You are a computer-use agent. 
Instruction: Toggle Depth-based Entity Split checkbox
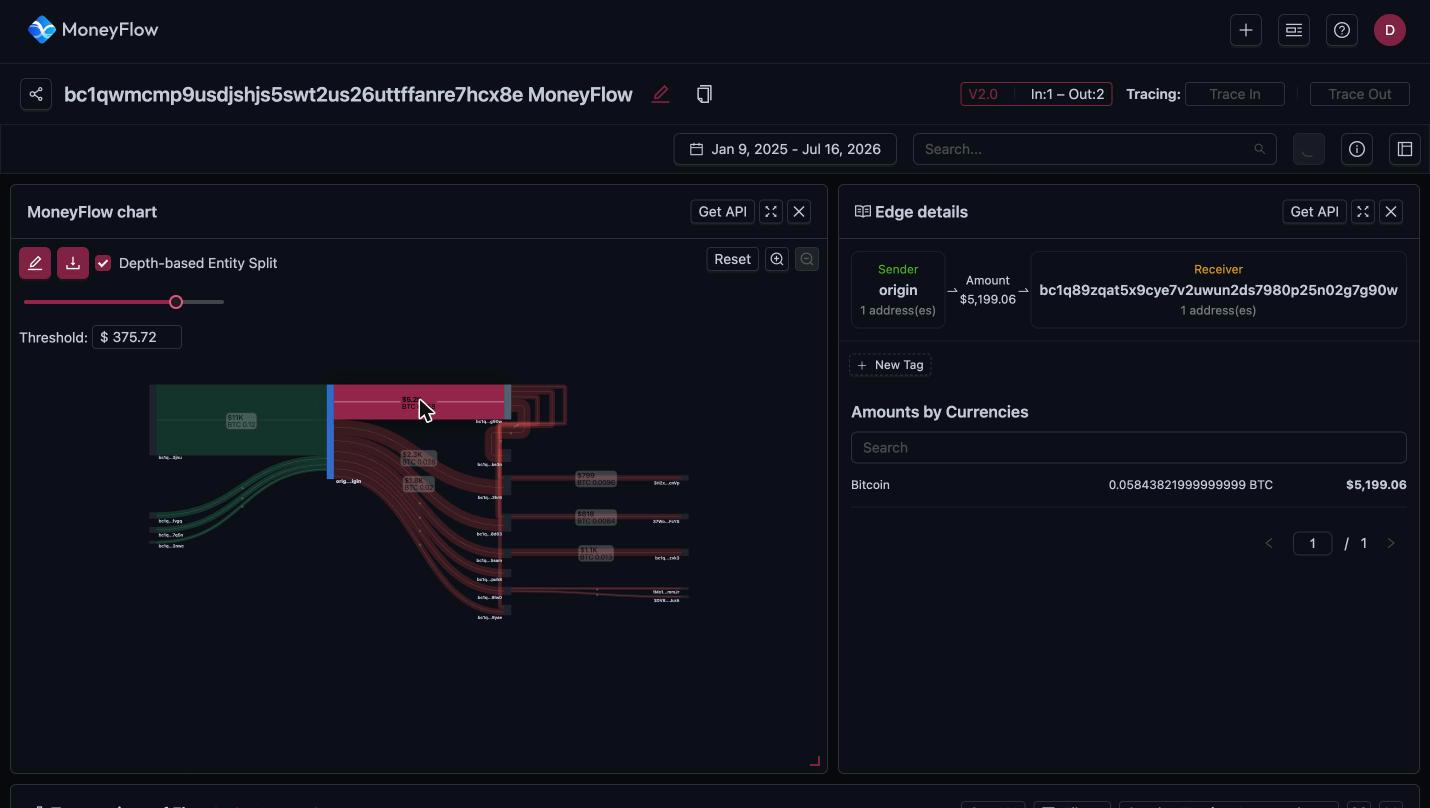click(103, 263)
